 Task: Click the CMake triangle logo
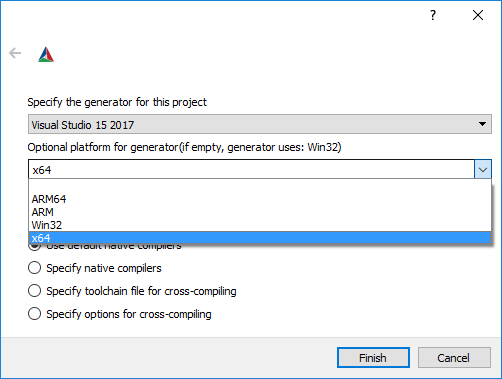tap(46, 54)
